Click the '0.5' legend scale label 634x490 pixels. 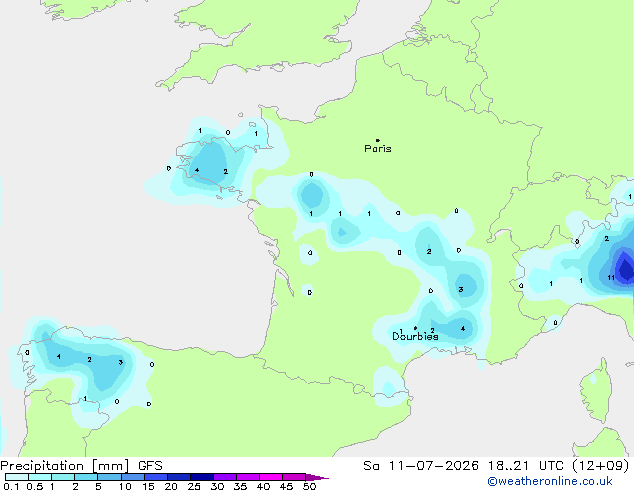35,486
